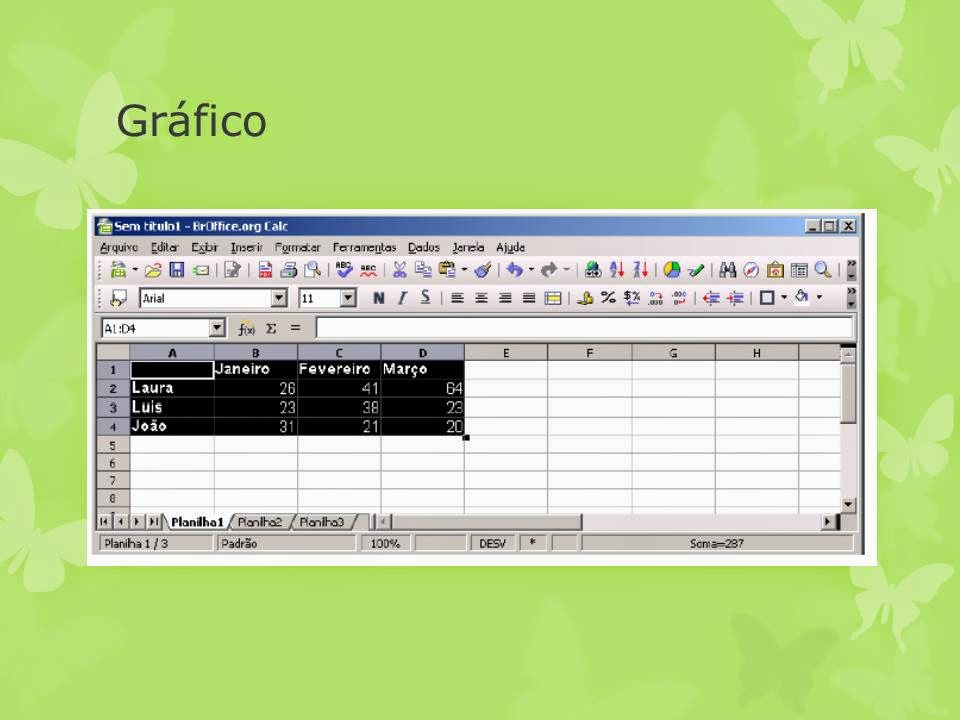
Task: Run the spelling check
Action: [x=344, y=270]
